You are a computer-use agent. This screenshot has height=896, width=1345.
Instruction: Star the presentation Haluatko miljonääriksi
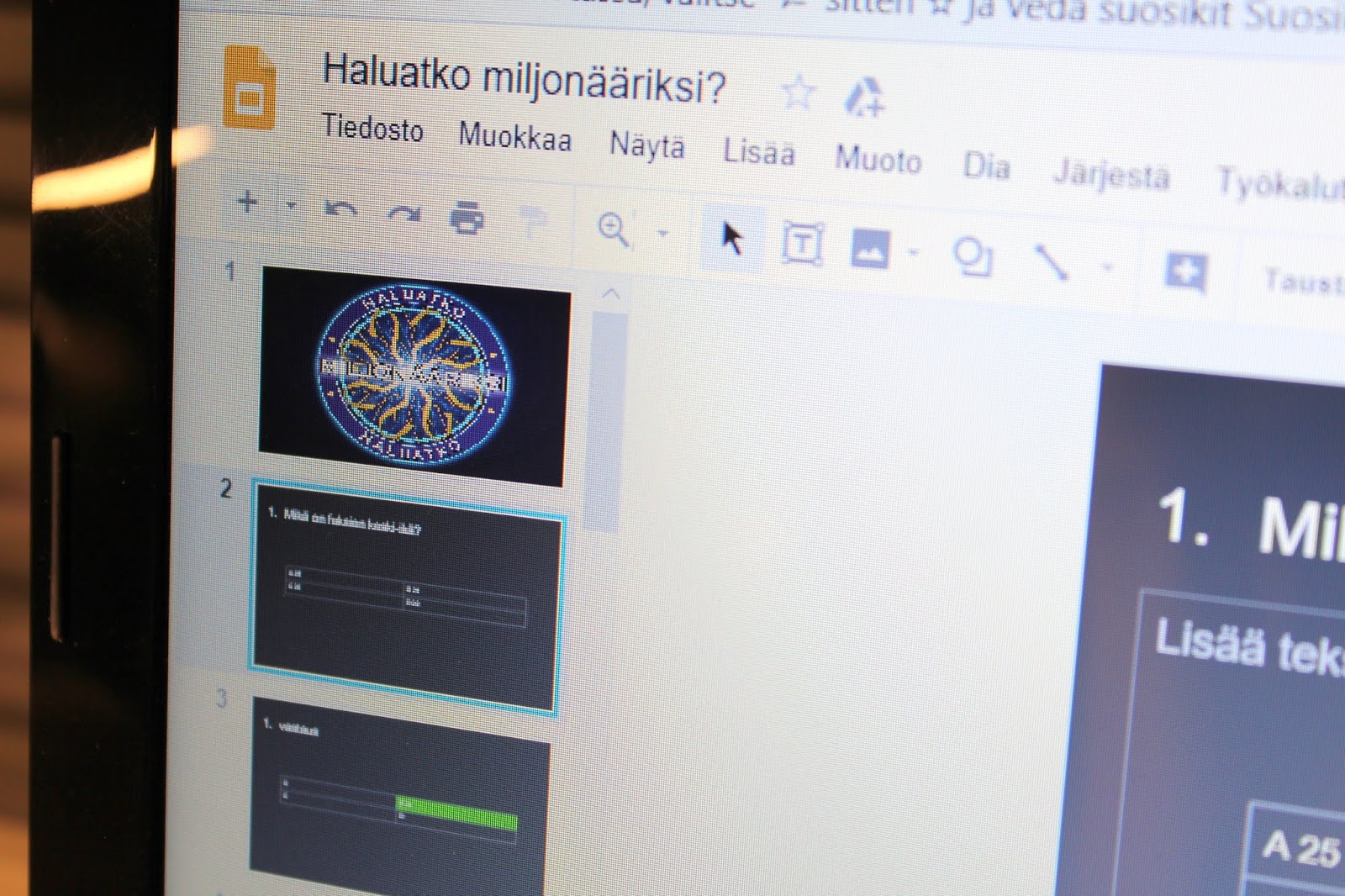(x=798, y=92)
